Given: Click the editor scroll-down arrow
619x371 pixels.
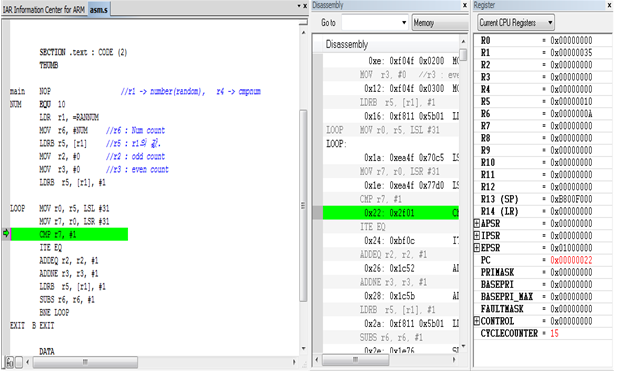Looking at the screenshot, I should (x=303, y=349).
